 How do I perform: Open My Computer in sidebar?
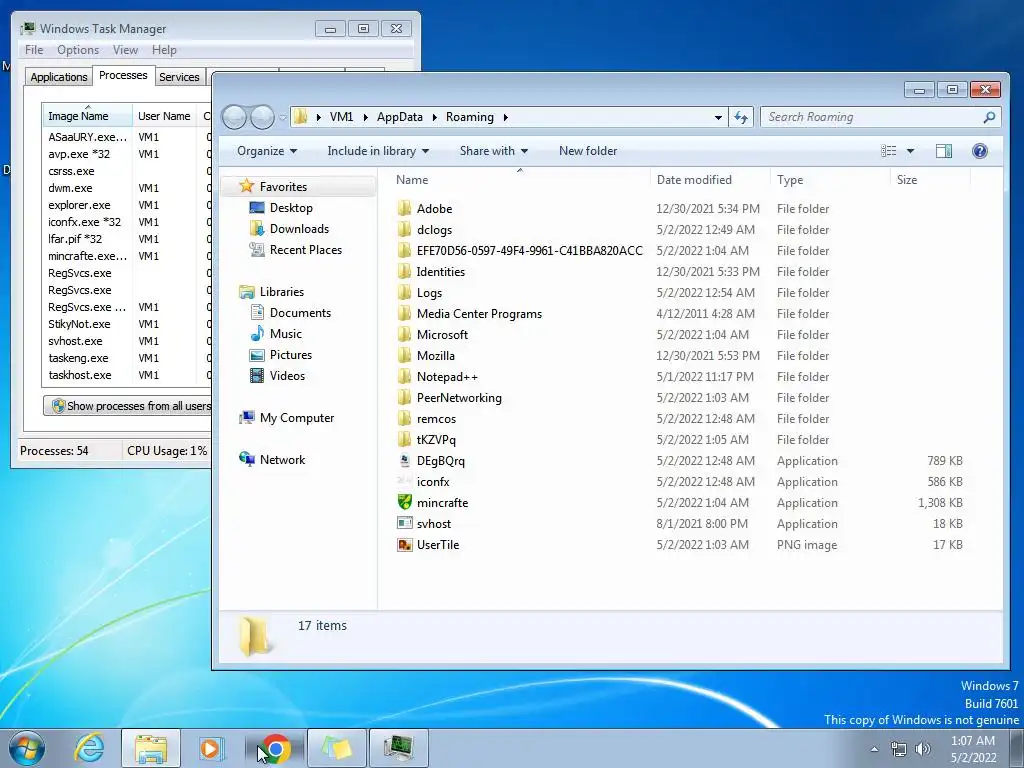point(287,417)
